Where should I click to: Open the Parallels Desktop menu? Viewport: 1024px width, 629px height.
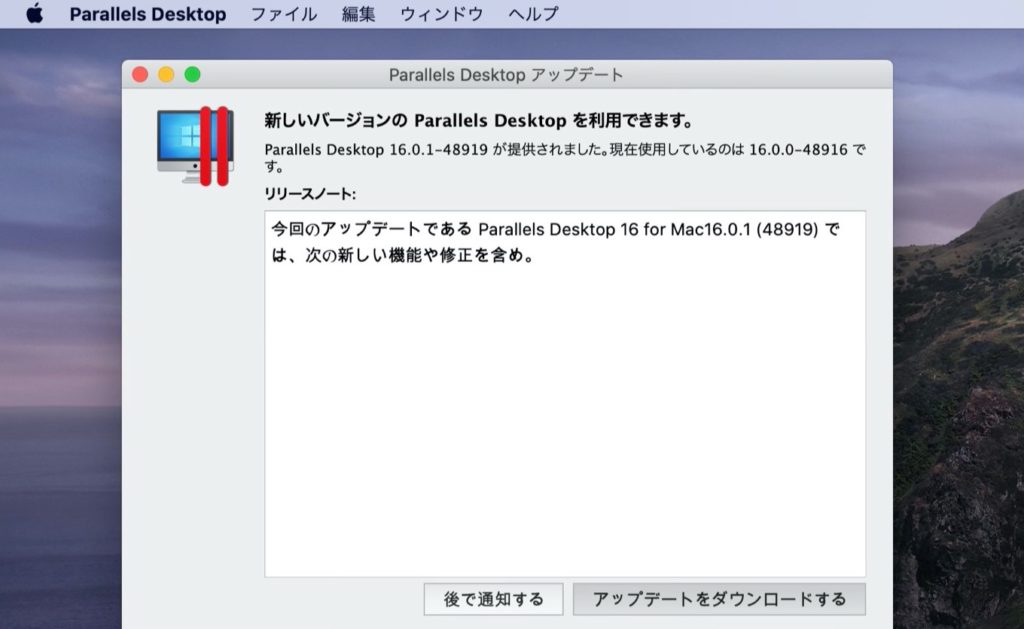click(x=148, y=14)
